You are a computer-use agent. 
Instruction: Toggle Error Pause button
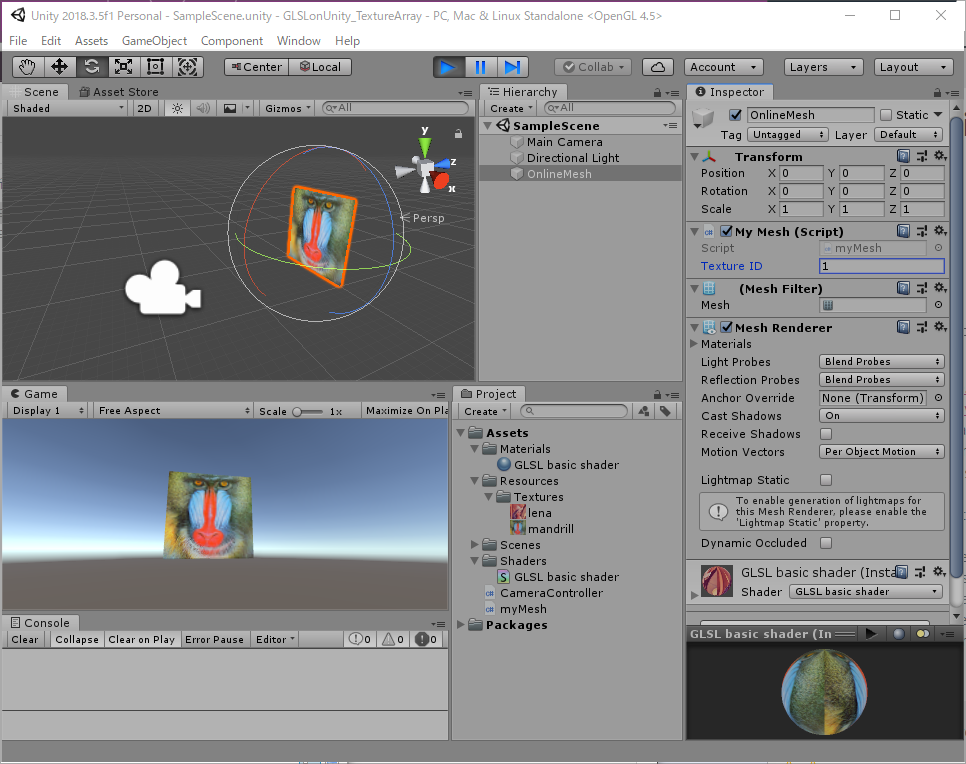tap(214, 640)
